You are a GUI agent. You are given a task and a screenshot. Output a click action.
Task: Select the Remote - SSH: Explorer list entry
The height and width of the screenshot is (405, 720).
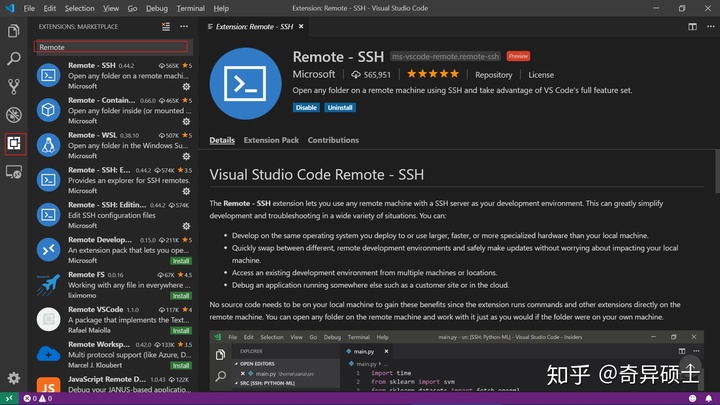[113, 180]
